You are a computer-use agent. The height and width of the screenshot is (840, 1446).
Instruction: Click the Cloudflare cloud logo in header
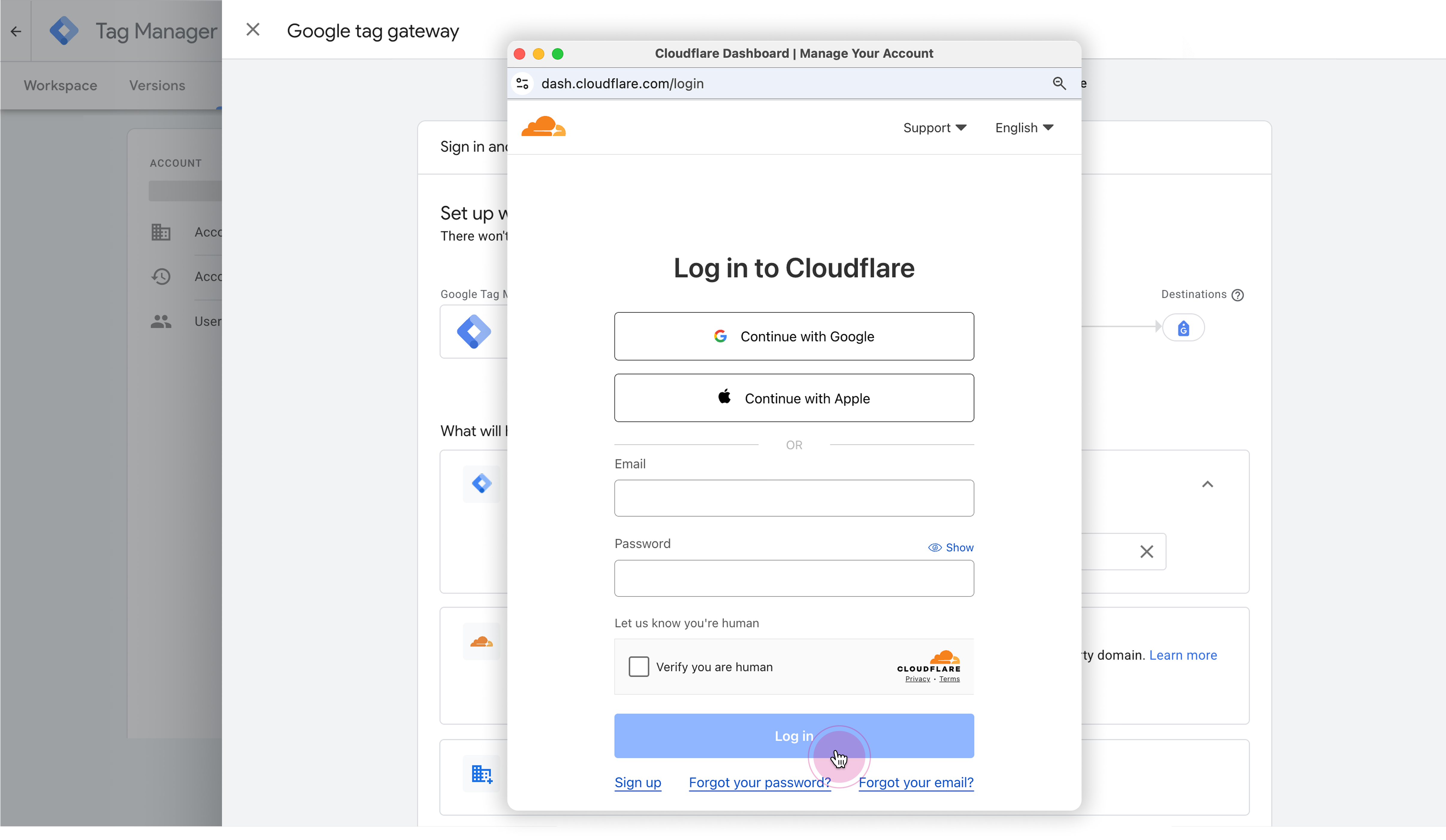point(543,127)
